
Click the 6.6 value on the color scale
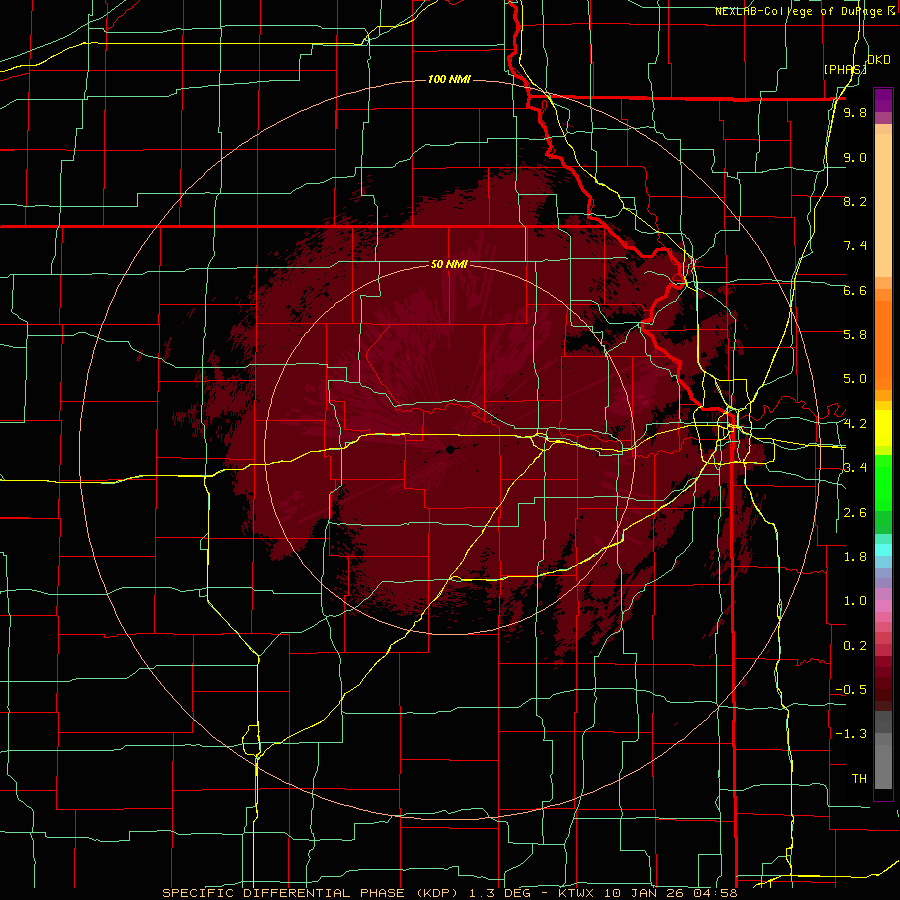coord(855,290)
